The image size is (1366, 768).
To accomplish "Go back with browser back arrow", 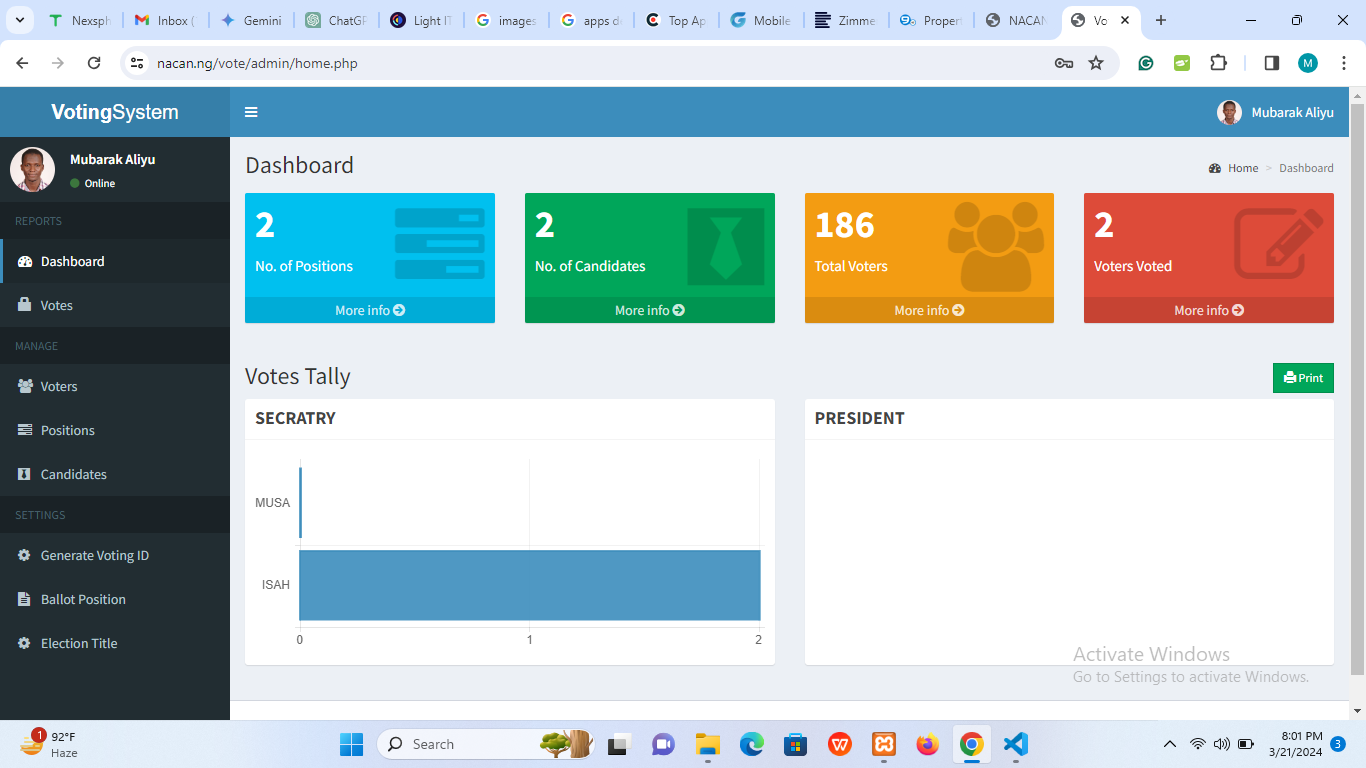I will click(x=22, y=63).
